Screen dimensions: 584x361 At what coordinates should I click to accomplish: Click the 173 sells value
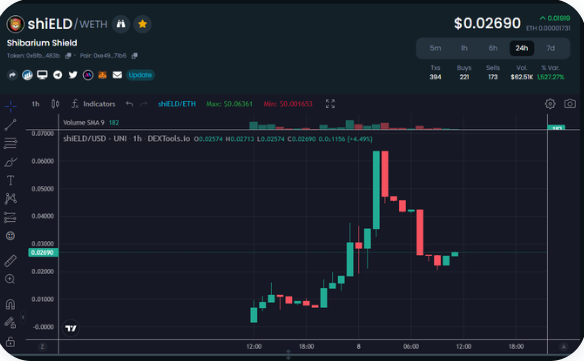(493, 77)
